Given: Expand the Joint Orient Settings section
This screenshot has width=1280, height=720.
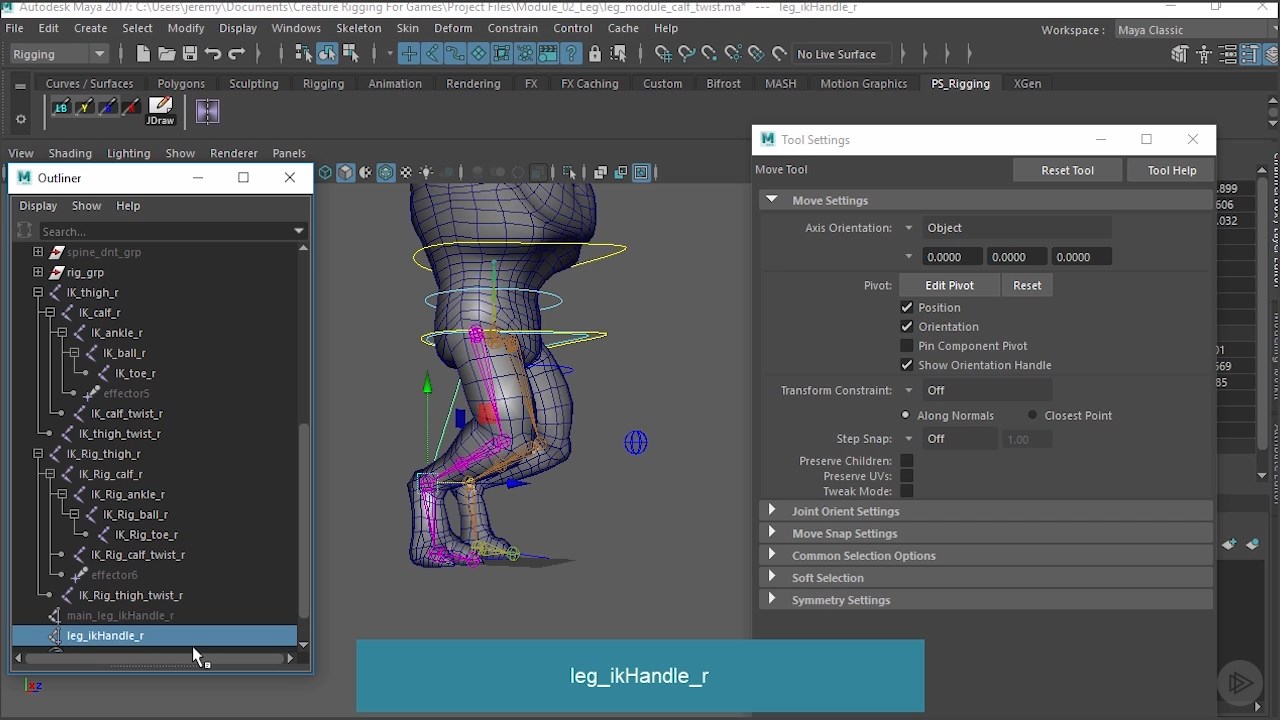Looking at the screenshot, I should click(x=771, y=511).
